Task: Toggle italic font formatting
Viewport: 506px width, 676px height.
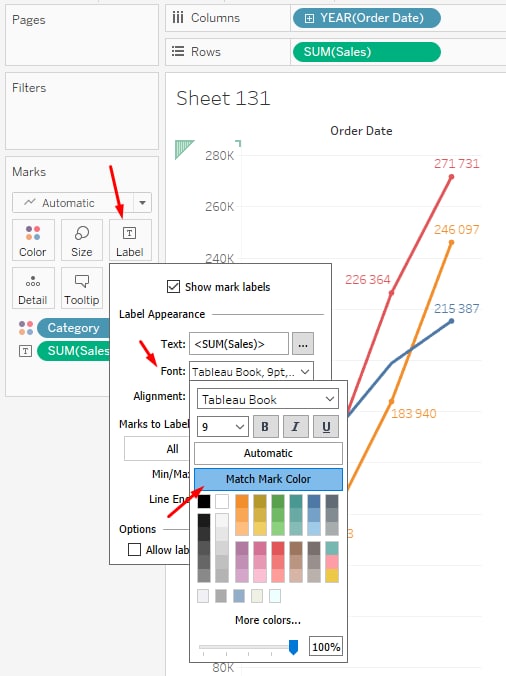Action: pyautogui.click(x=295, y=426)
